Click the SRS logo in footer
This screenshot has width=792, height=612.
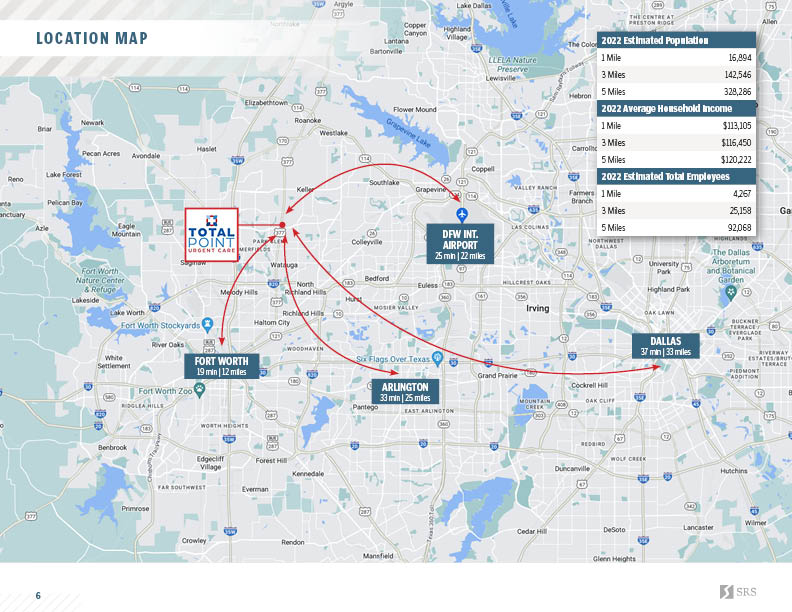[738, 591]
